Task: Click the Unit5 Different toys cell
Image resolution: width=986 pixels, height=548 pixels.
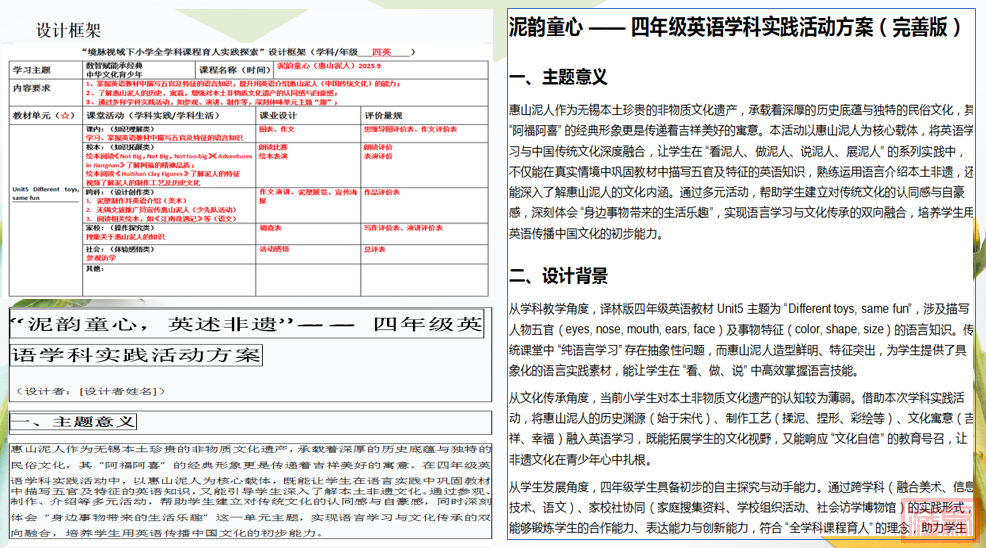Action: click(44, 192)
